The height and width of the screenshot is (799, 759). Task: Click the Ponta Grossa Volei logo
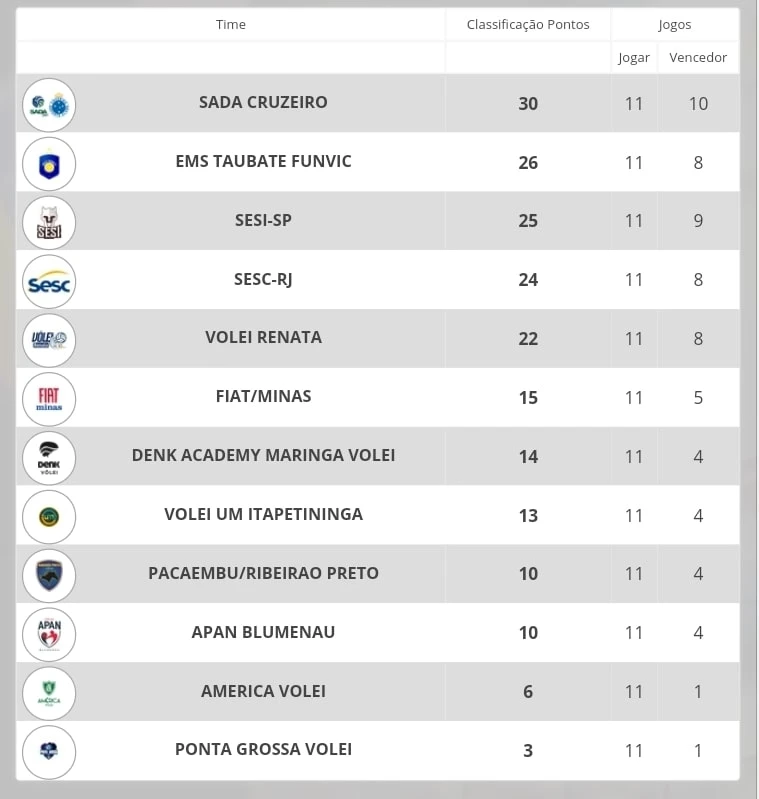pos(49,752)
